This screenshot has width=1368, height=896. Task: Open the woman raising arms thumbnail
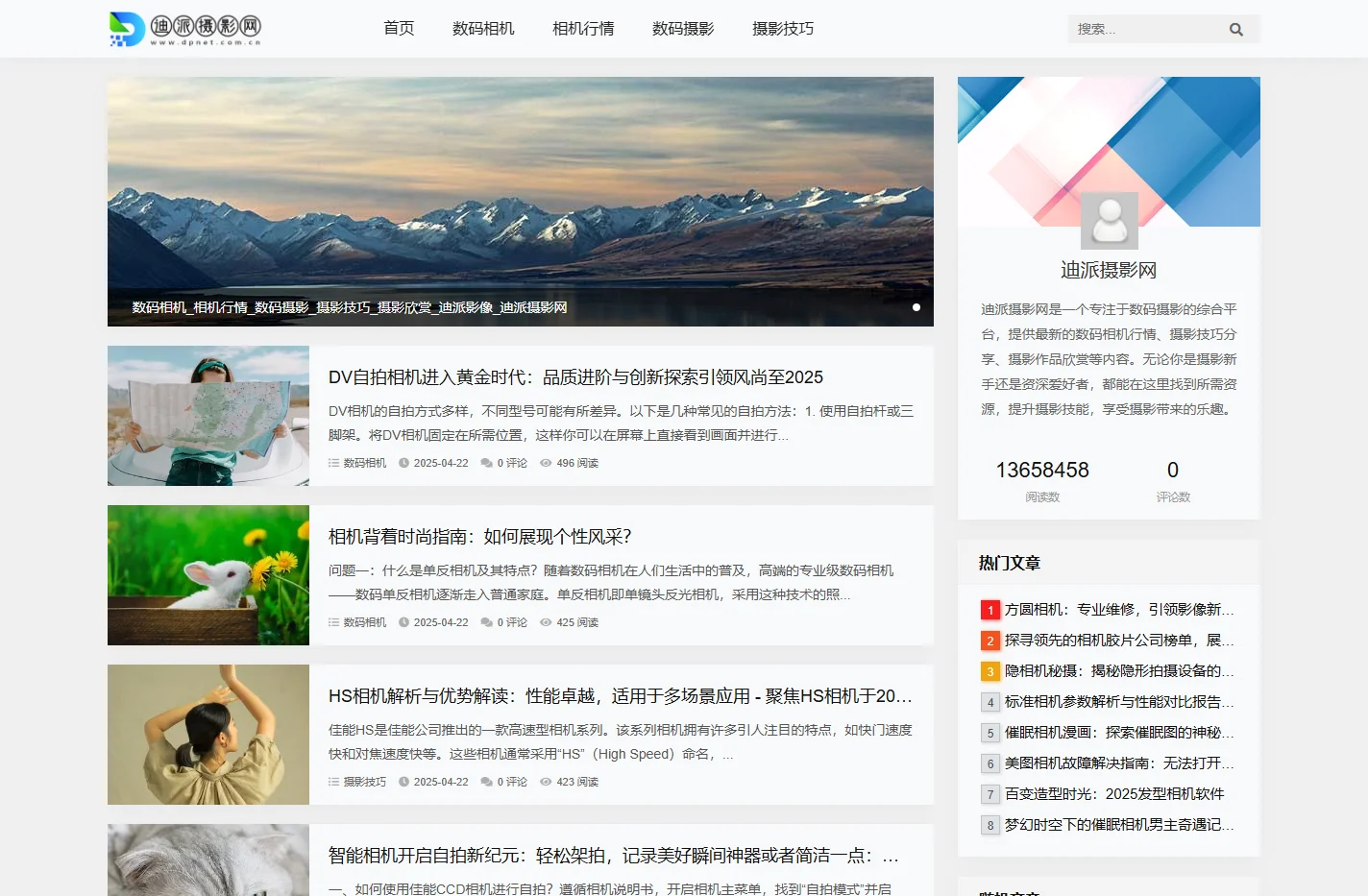(208, 735)
